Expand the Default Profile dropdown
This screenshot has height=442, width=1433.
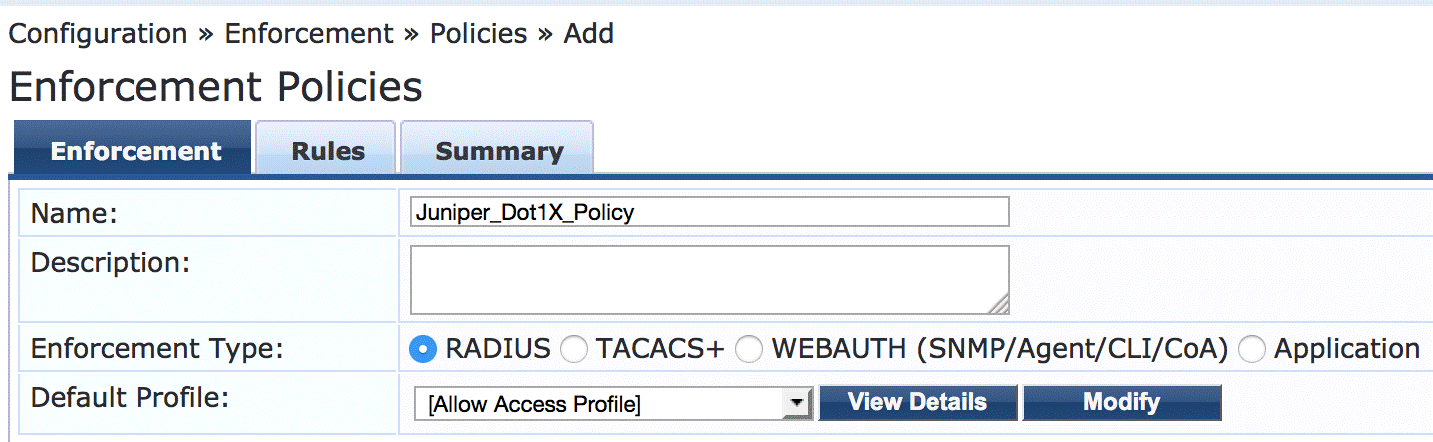(796, 404)
